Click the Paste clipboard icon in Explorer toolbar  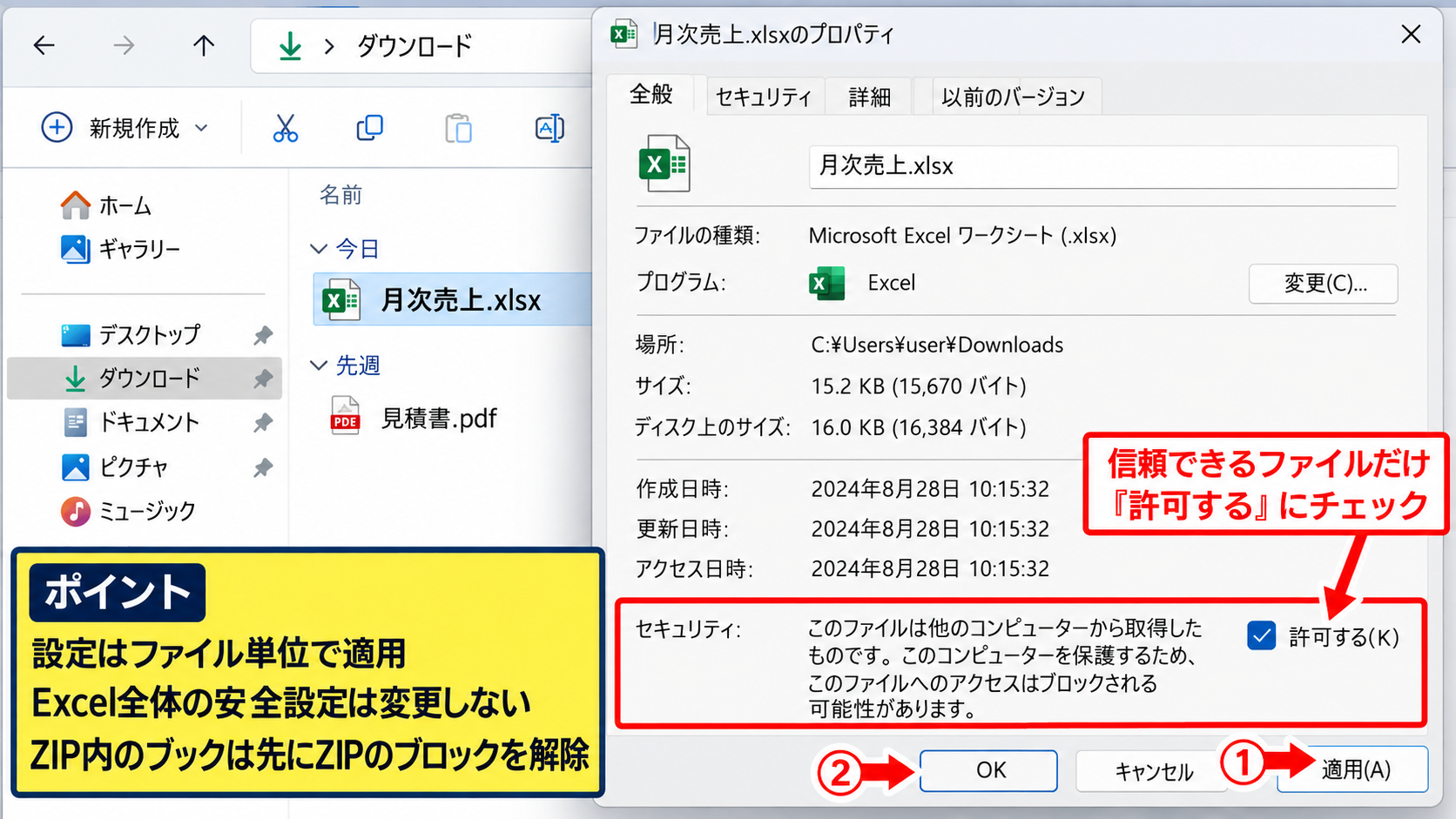coord(458,128)
